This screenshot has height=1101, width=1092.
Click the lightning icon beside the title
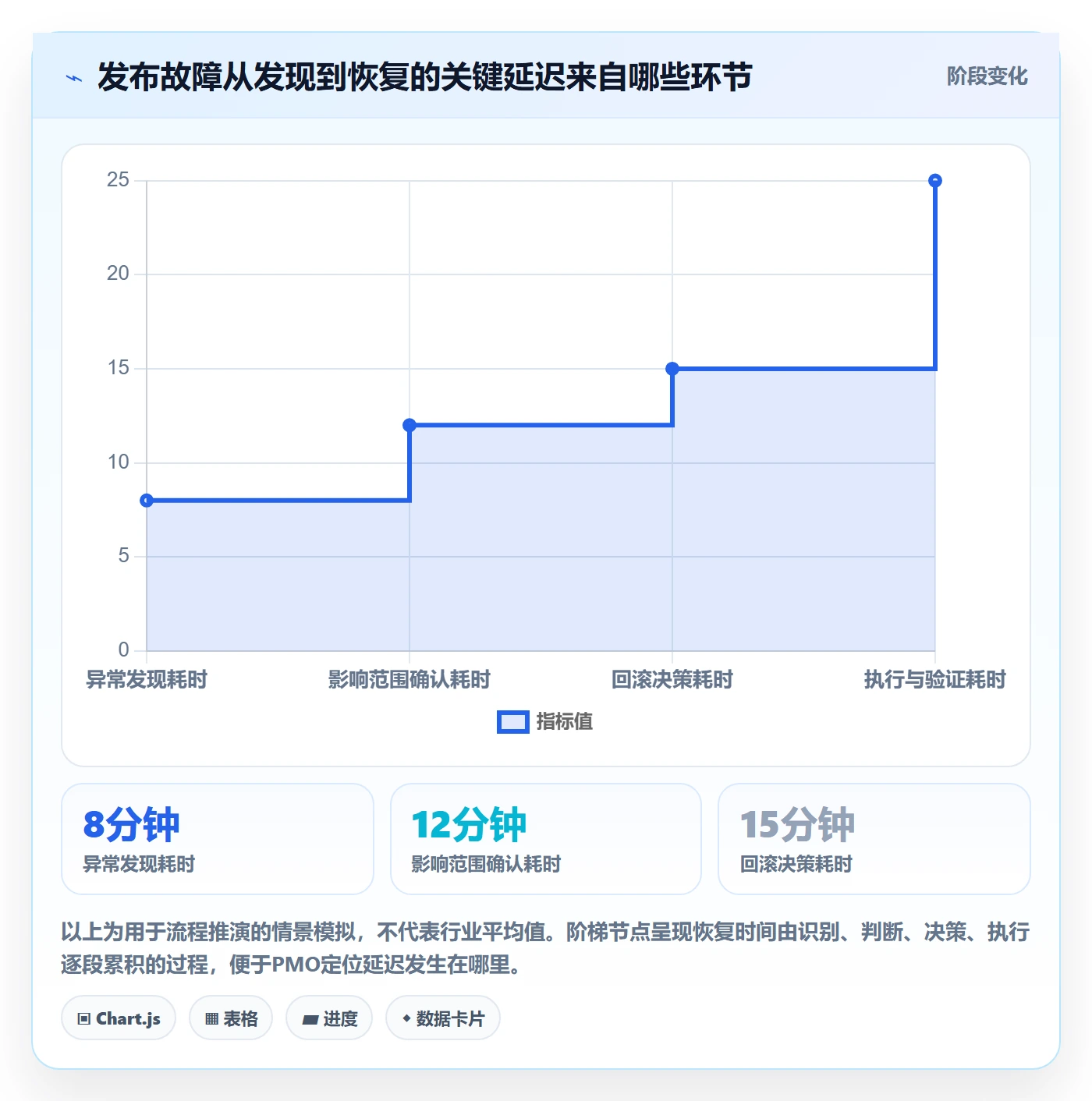74,78
